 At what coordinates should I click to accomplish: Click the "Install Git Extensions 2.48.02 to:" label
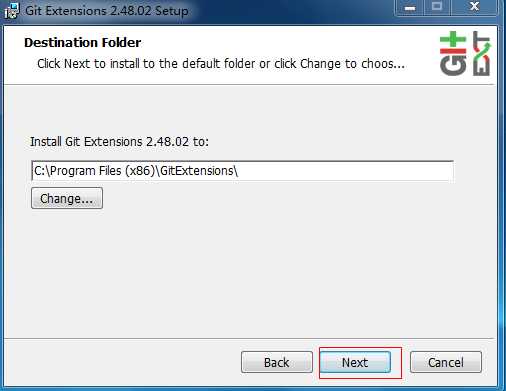point(119,142)
